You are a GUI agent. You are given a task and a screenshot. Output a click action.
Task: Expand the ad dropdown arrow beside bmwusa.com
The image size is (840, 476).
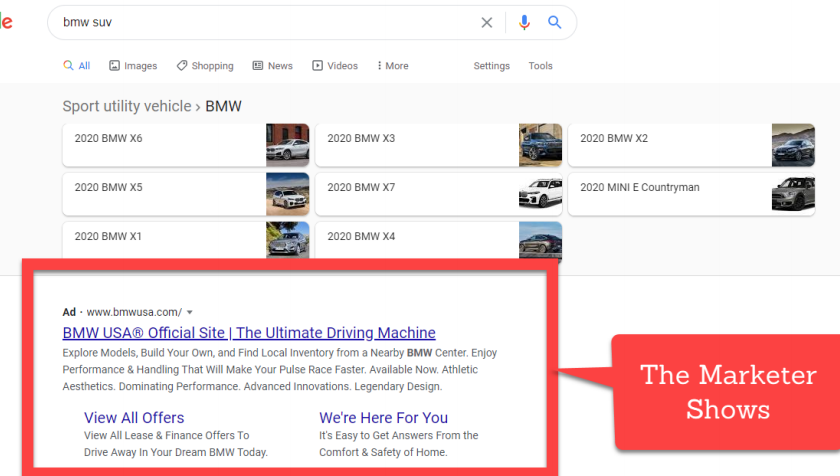[x=190, y=312]
